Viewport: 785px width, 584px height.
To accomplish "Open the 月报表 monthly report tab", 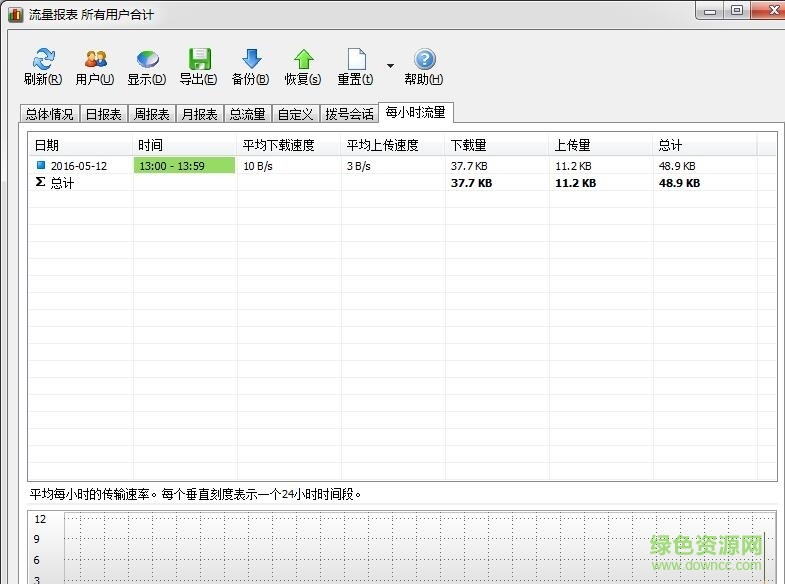I will click(199, 114).
